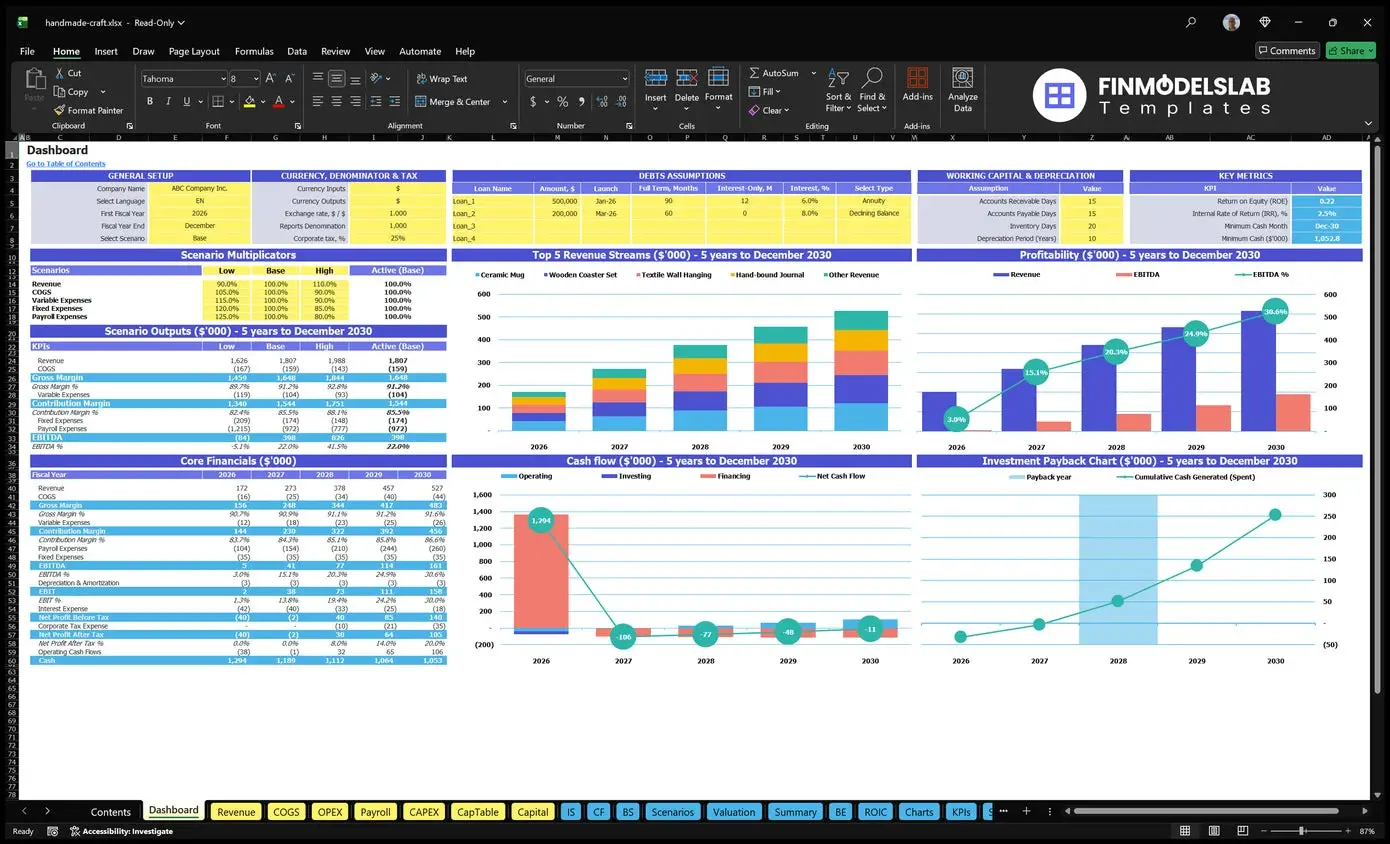Toggle Bold formatting
This screenshot has width=1390, height=844.
point(150,101)
